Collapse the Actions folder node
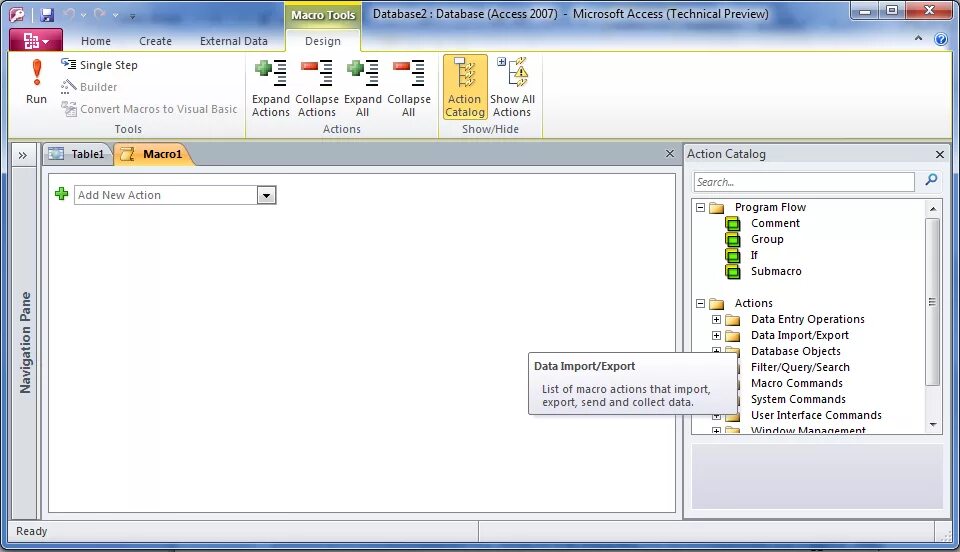Screen dimensions: 960x552 [x=700, y=303]
